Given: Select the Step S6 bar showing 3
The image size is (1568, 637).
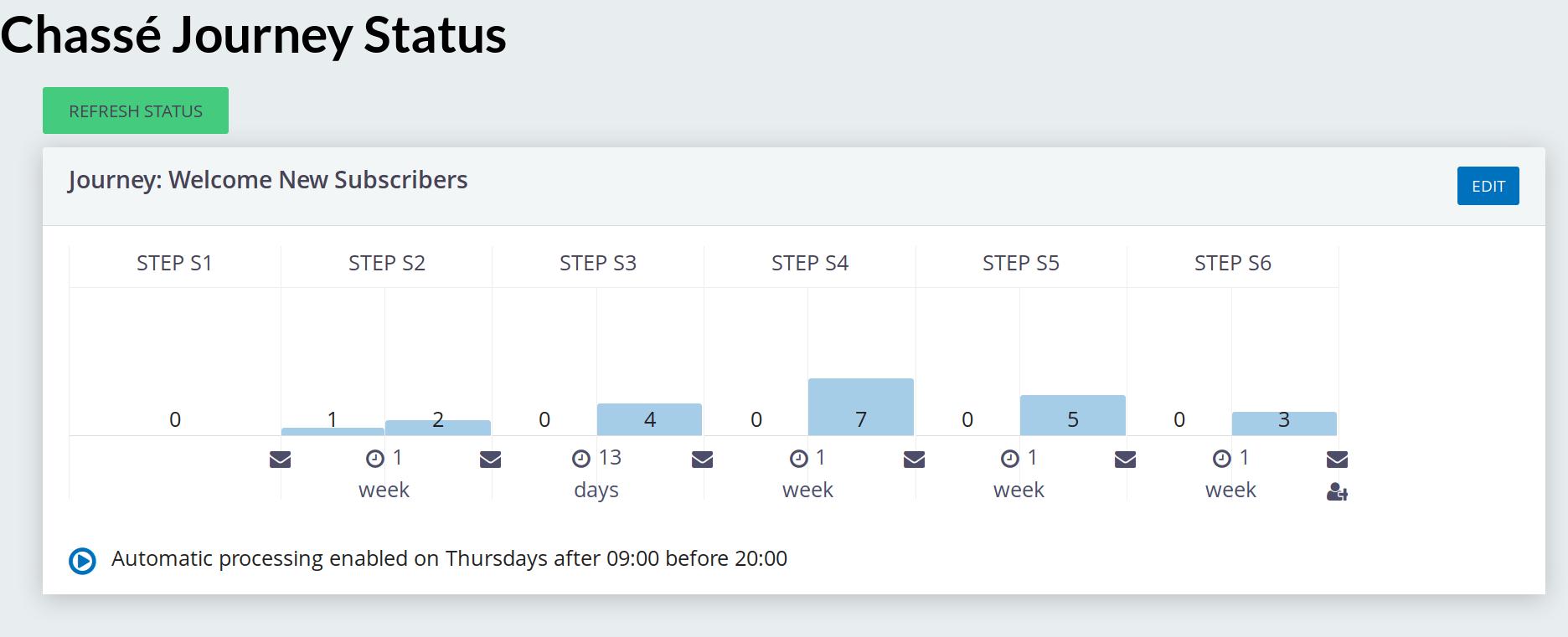Looking at the screenshot, I should point(1284,424).
